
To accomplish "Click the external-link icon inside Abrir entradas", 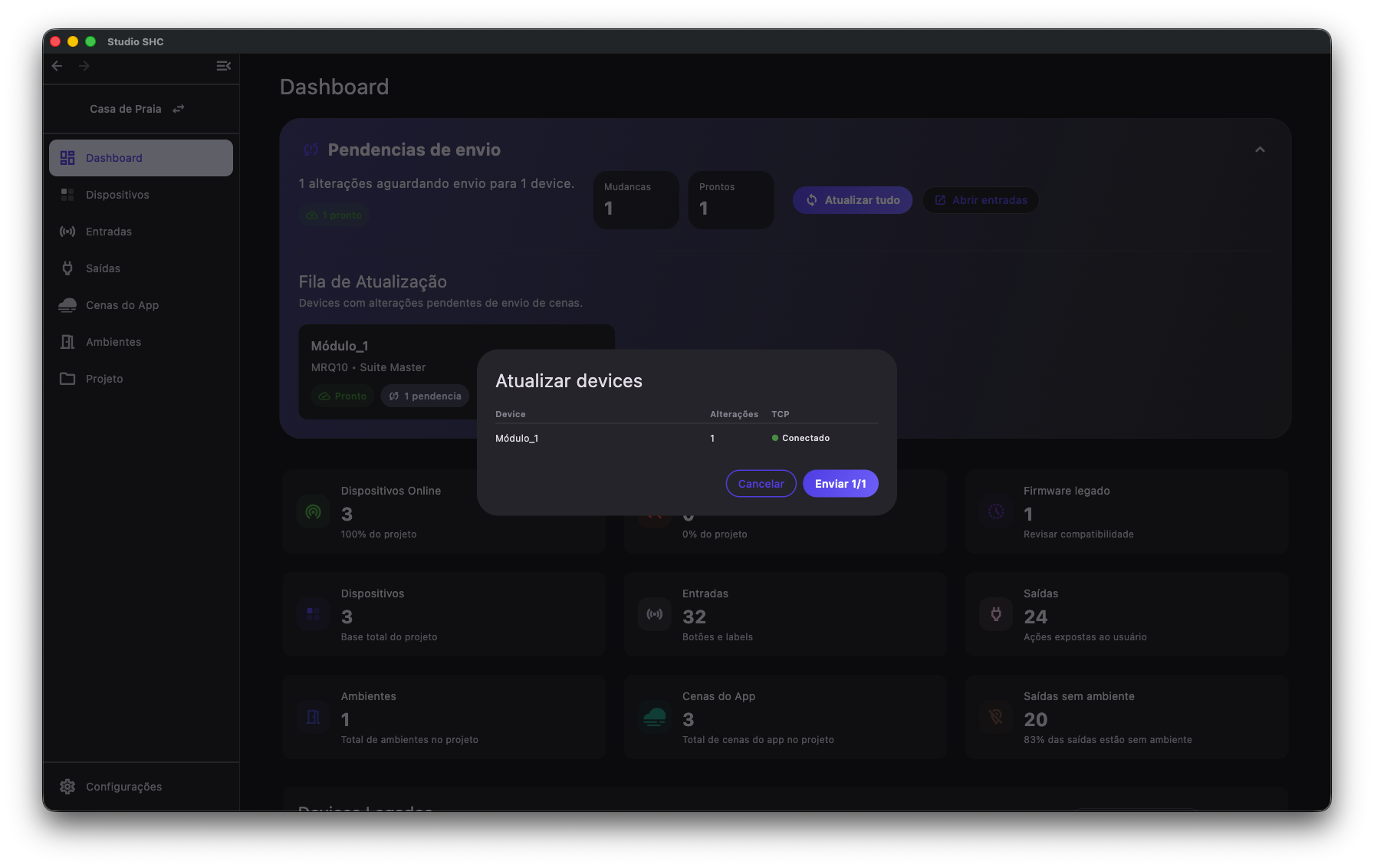I will (x=940, y=200).
